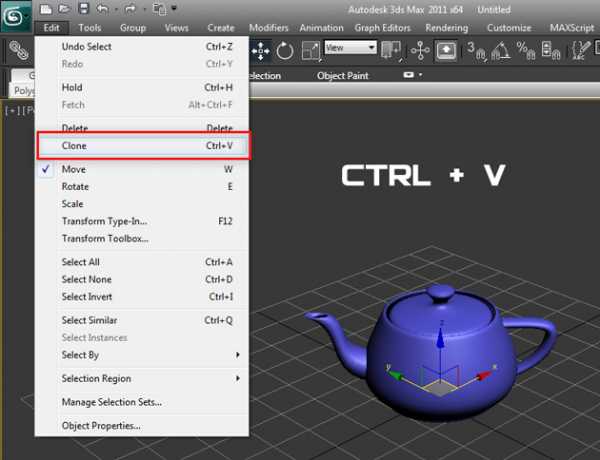Screen dimensions: 600x460
Task: Choose Delete from the Edit menu
Action: (142, 128)
